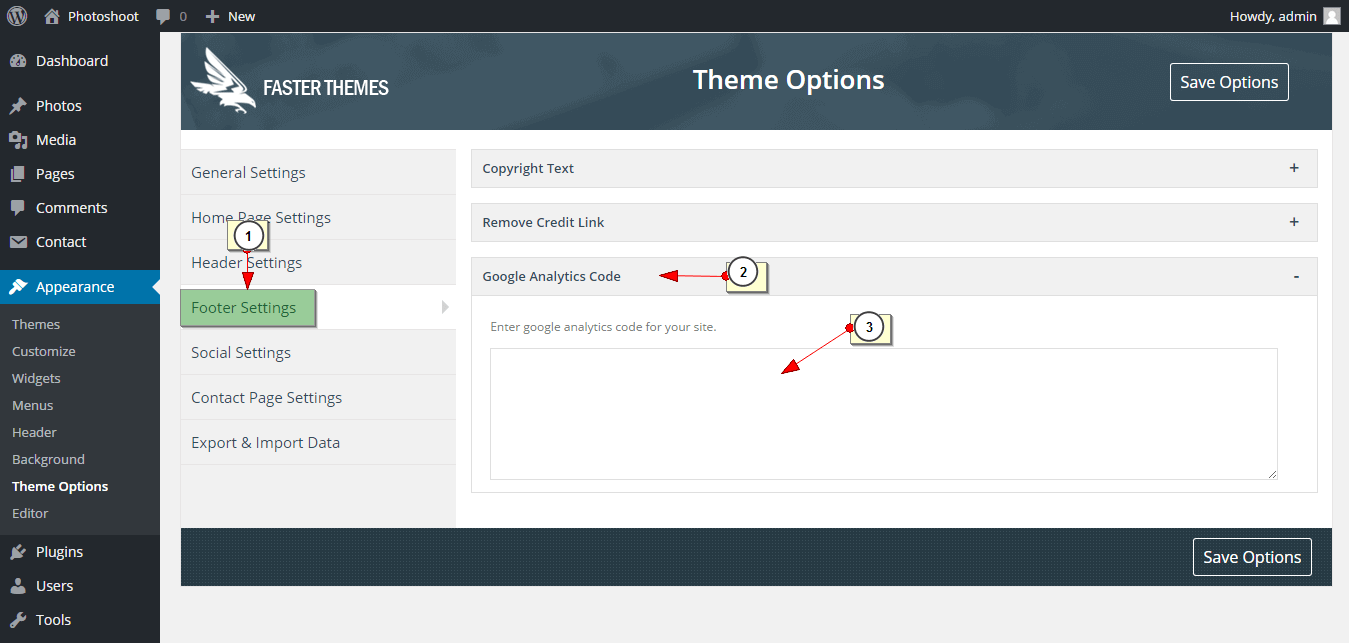Click the admin avatar icon
Image resolution: width=1349 pixels, height=643 pixels.
tap(1331, 16)
